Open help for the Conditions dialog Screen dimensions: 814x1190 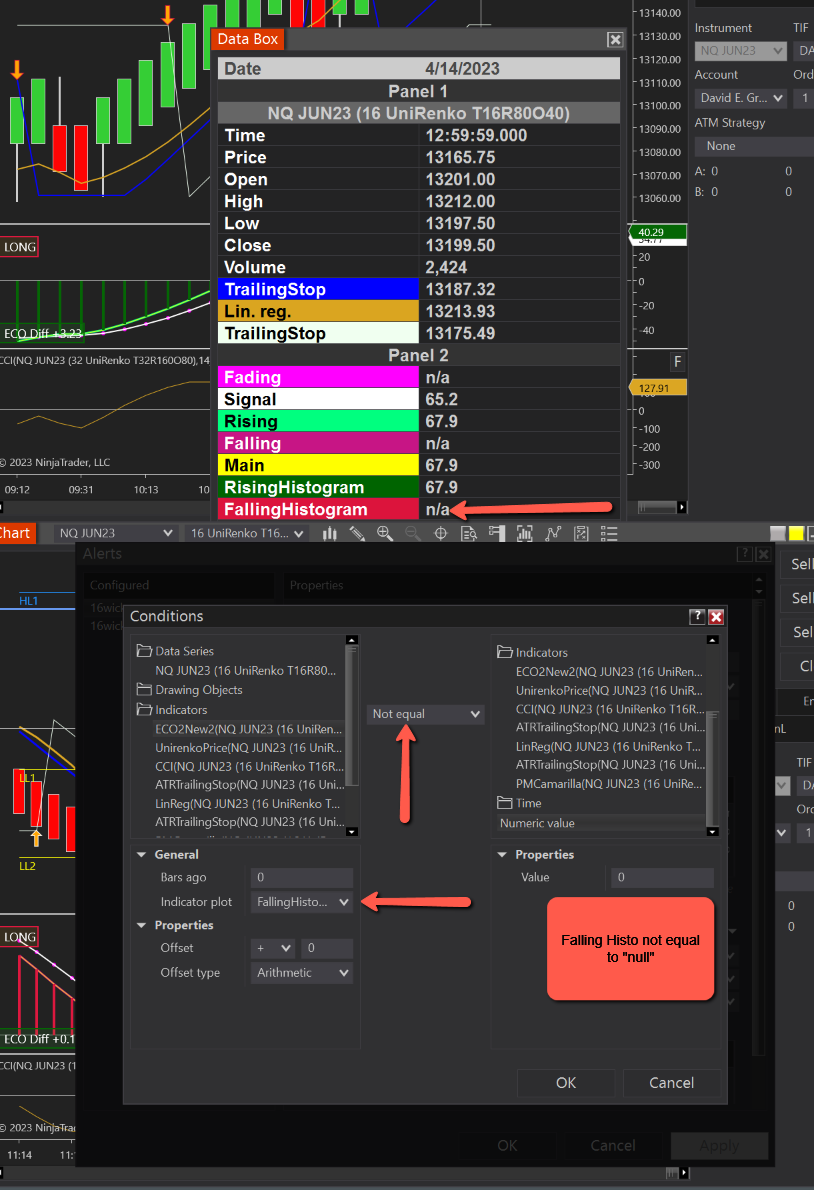point(697,616)
